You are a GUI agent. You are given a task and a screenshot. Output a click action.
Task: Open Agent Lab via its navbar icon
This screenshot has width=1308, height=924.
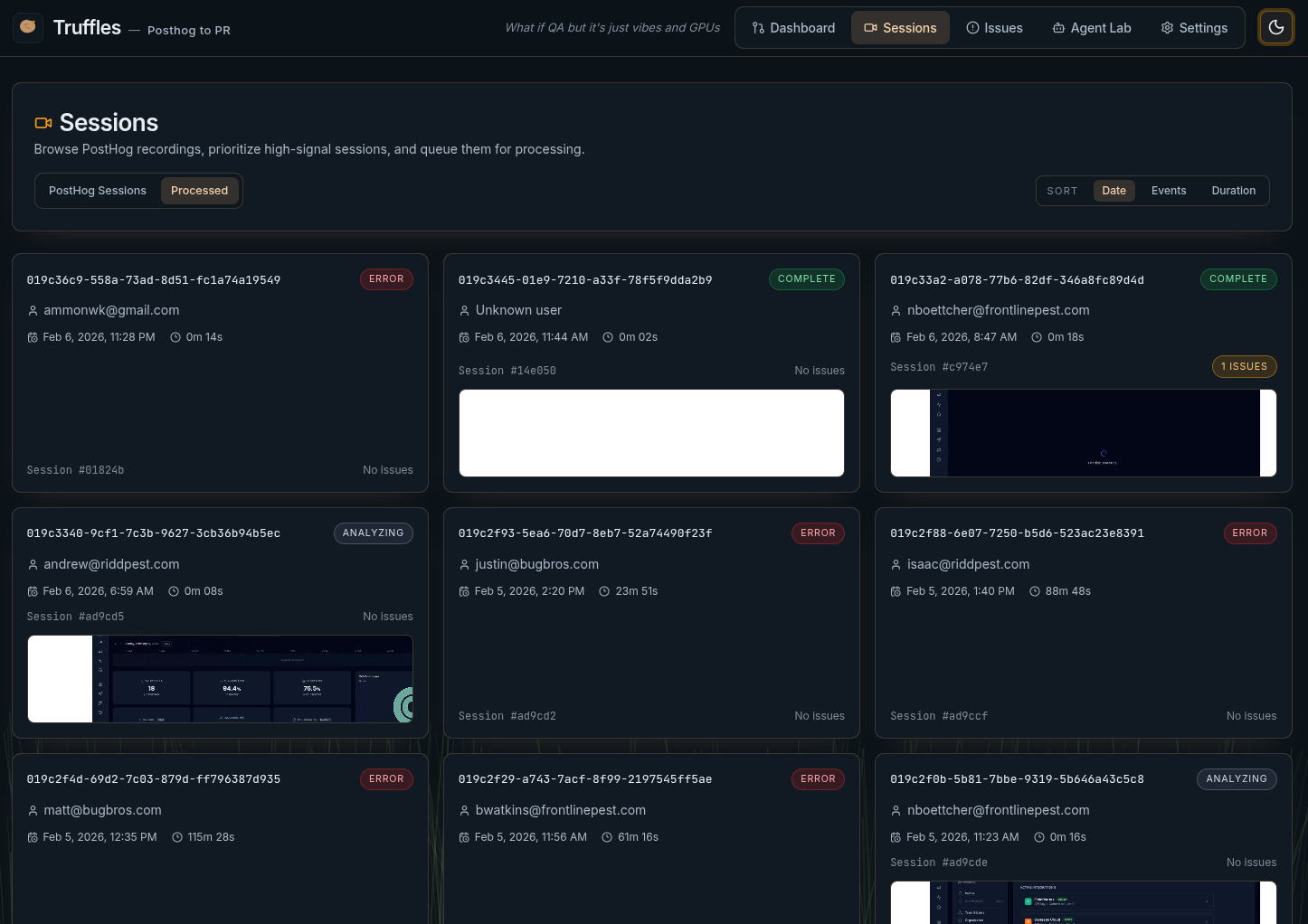(1057, 27)
